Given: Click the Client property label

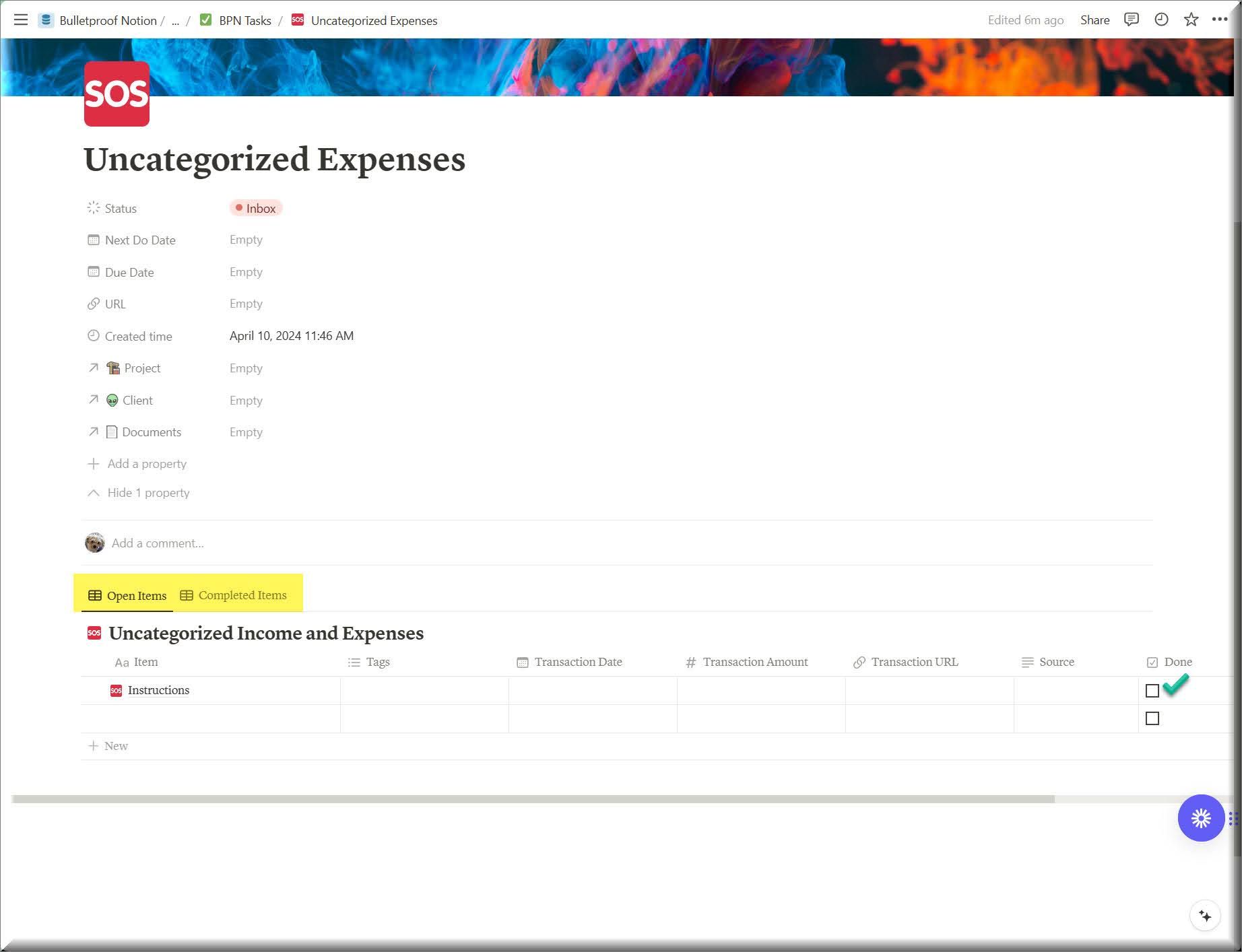Looking at the screenshot, I should [x=120, y=401].
